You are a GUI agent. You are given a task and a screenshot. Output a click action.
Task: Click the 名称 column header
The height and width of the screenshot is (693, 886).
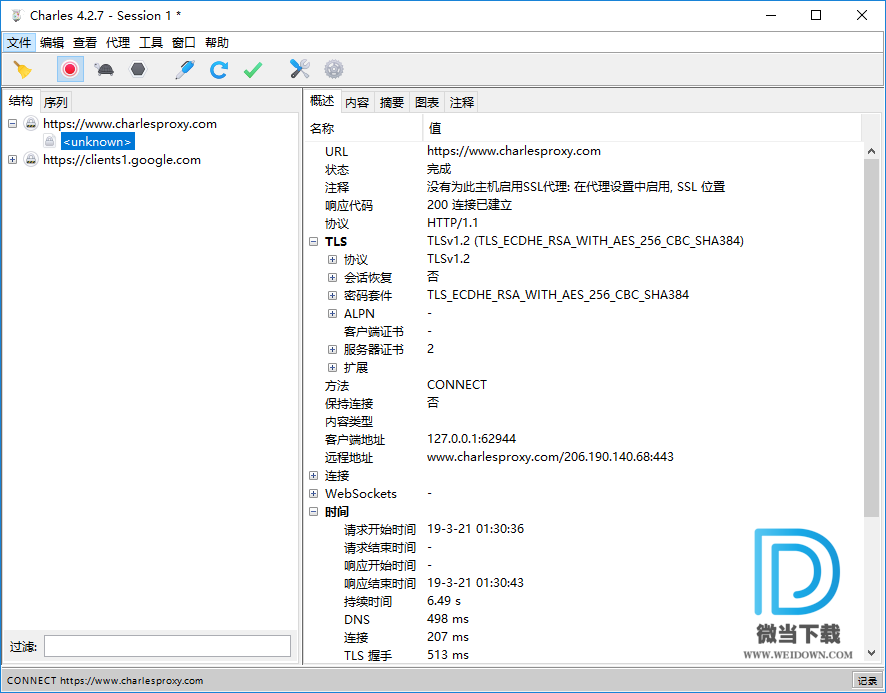[x=364, y=128]
